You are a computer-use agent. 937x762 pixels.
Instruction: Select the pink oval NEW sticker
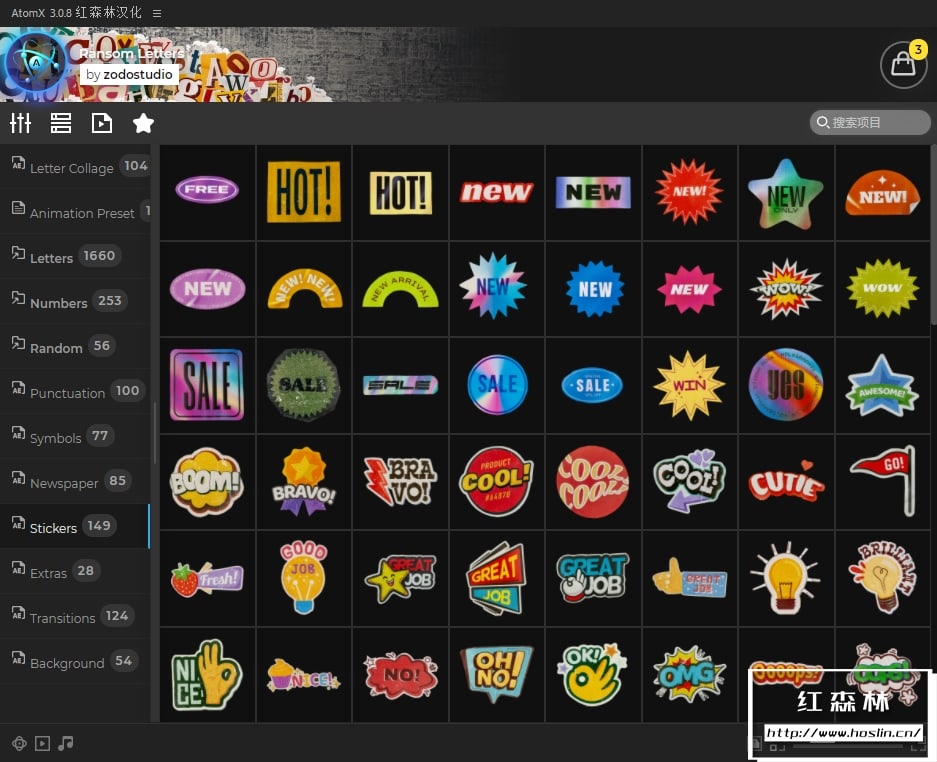tap(207, 289)
